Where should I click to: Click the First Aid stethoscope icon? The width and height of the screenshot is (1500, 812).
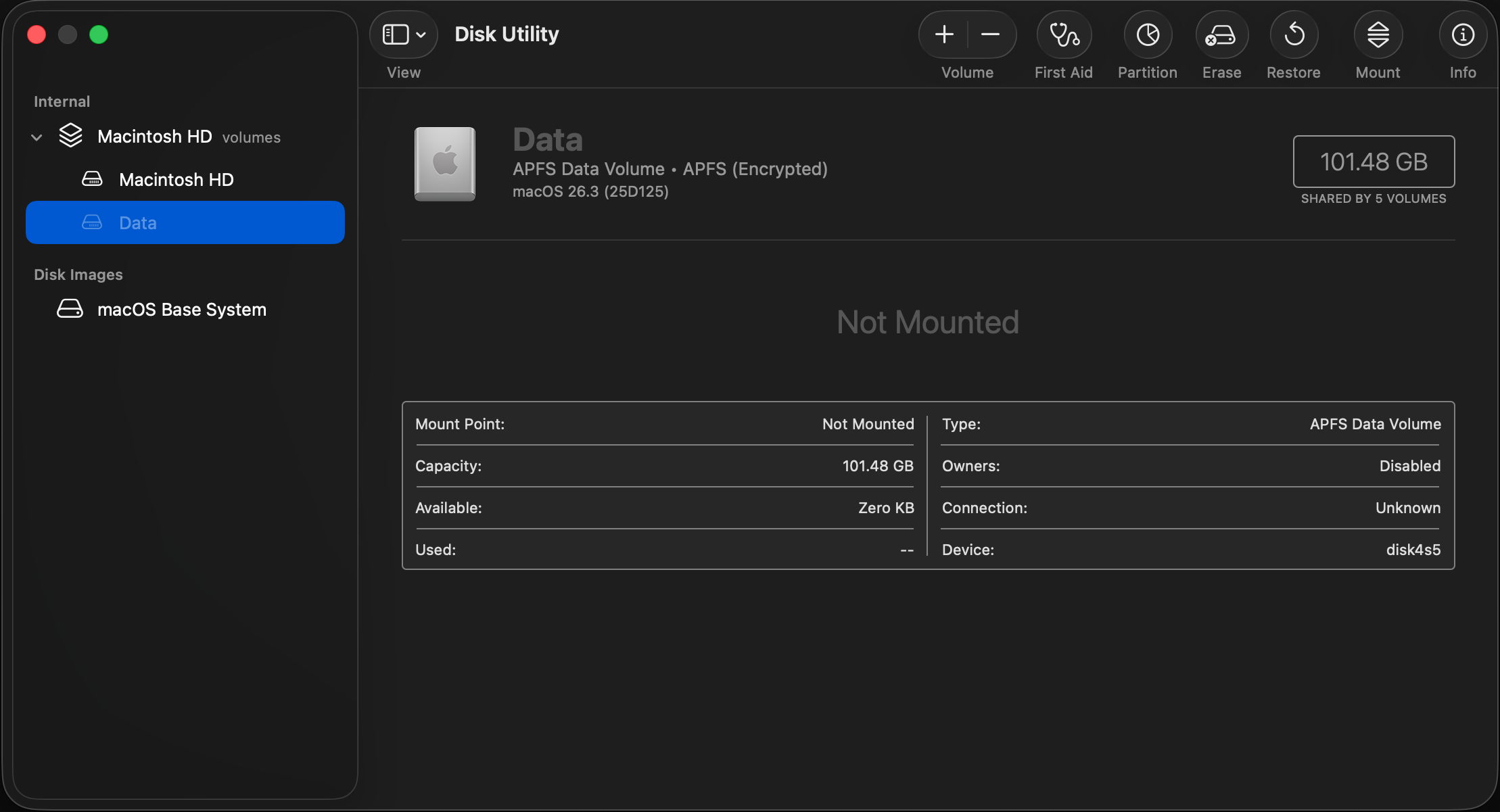coord(1064,34)
